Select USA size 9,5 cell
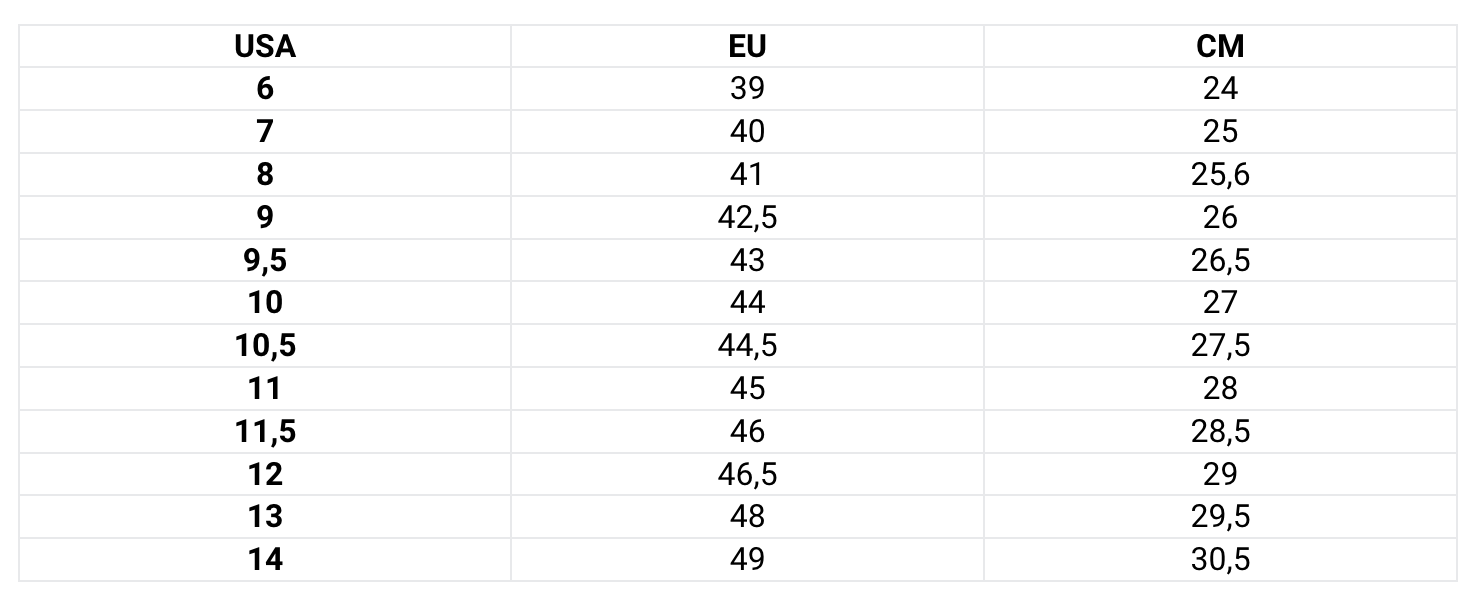1478x616 pixels. [265, 260]
